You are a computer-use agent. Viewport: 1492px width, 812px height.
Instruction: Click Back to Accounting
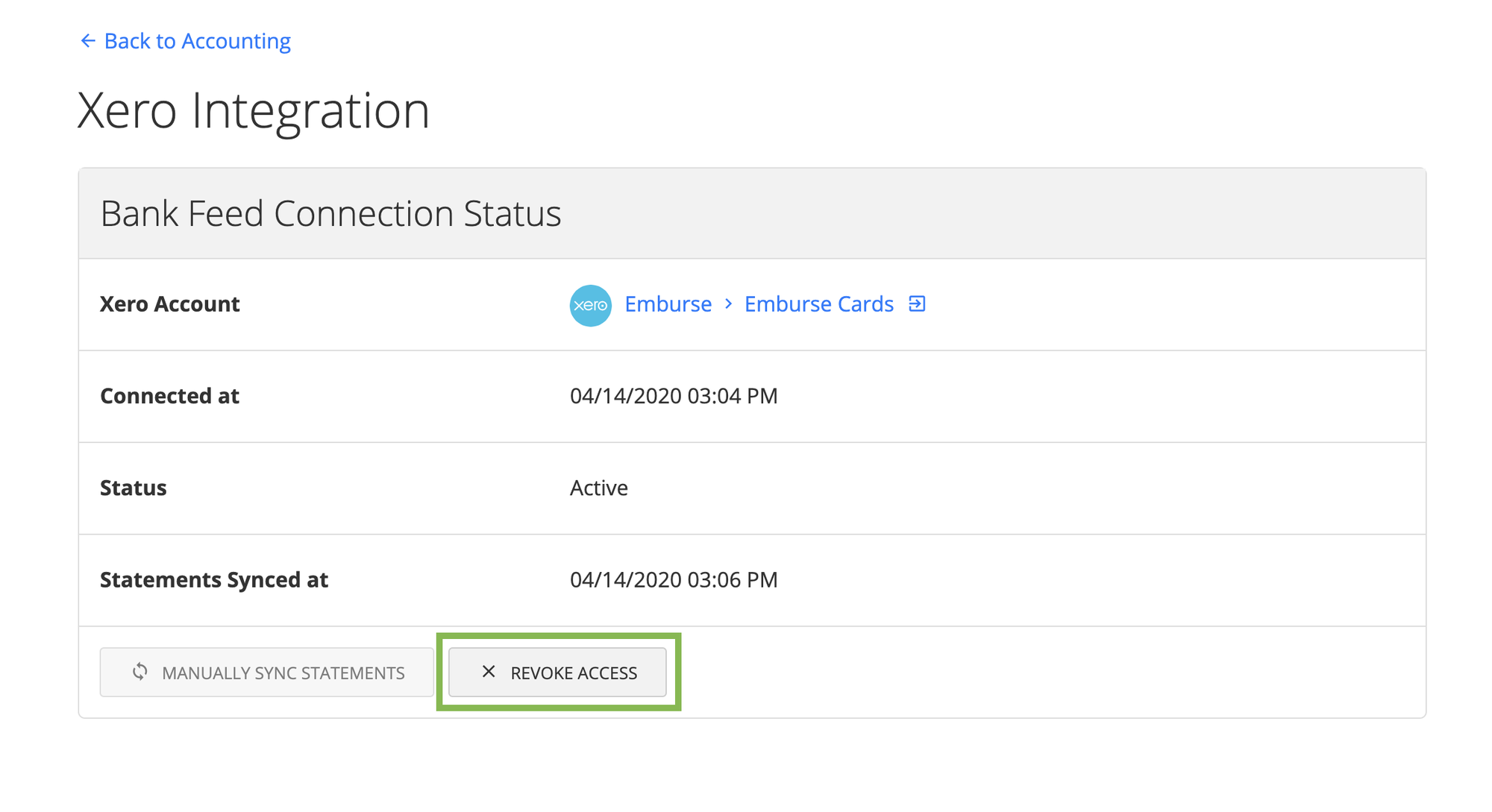(x=198, y=40)
